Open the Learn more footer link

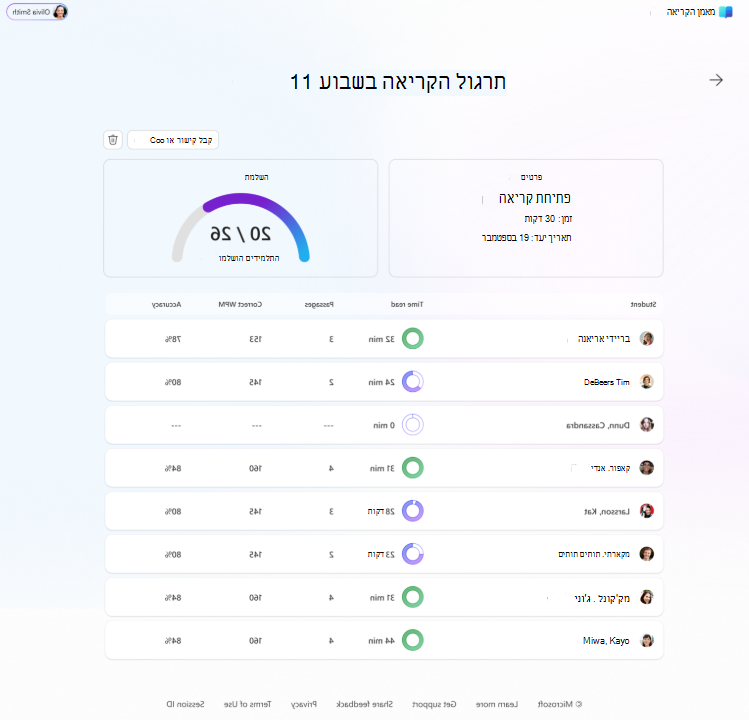click(497, 704)
